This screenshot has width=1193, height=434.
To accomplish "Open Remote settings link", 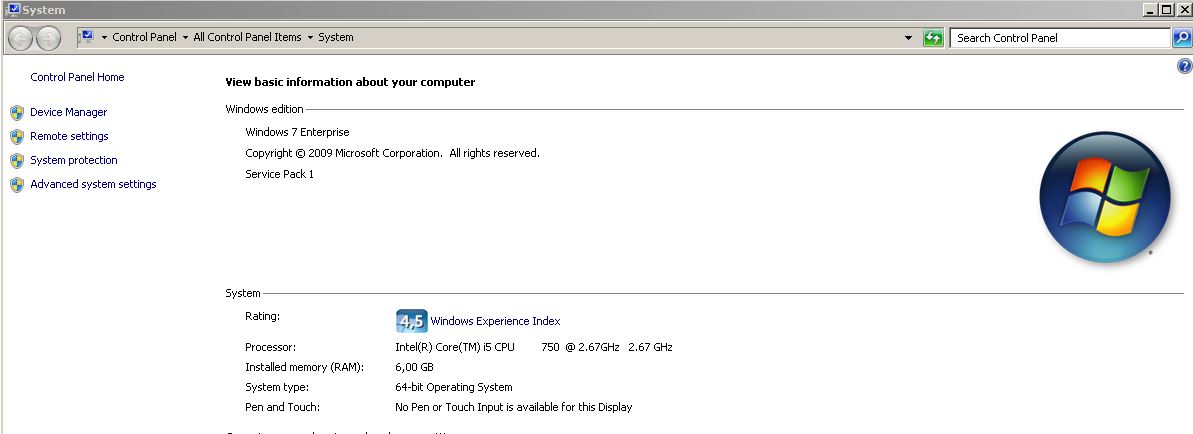I will pyautogui.click(x=69, y=136).
